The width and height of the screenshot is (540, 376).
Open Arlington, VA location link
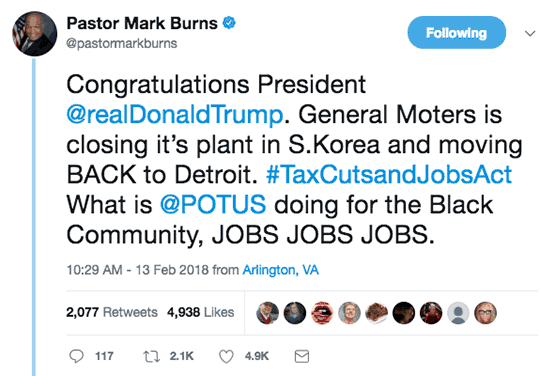tap(281, 270)
